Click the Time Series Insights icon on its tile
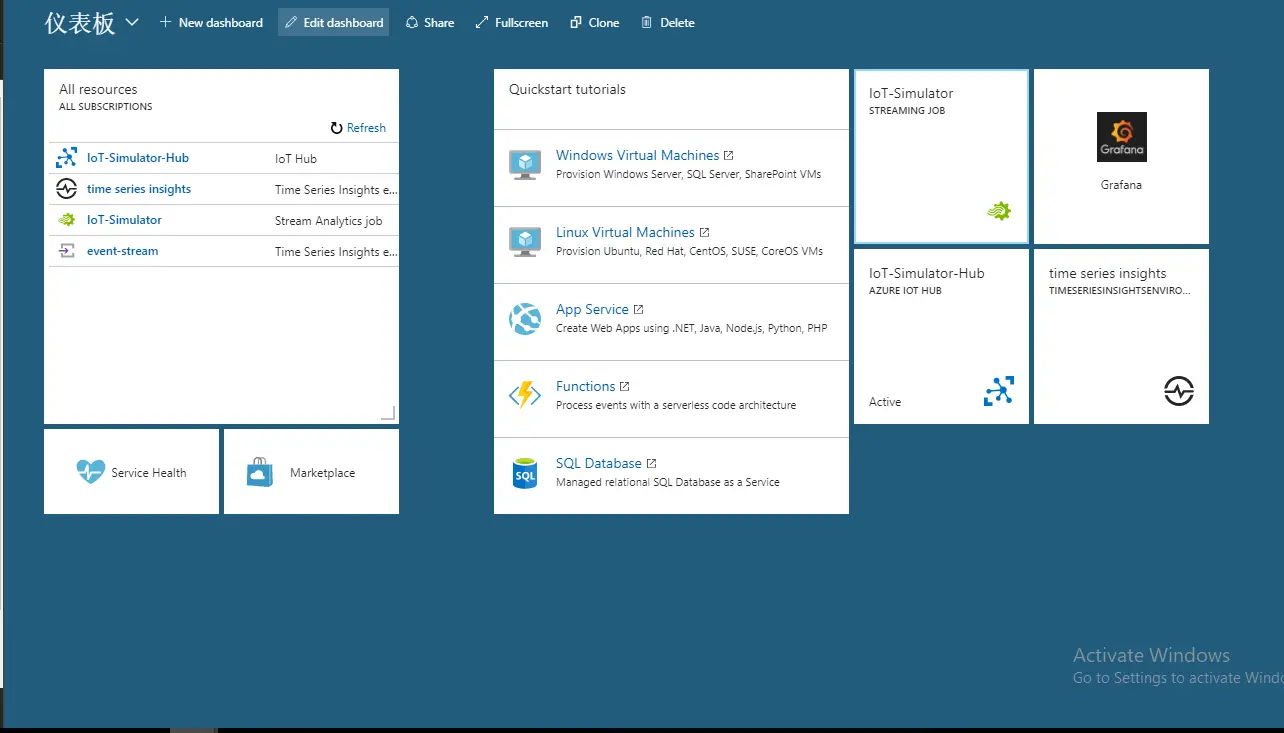 [1179, 392]
